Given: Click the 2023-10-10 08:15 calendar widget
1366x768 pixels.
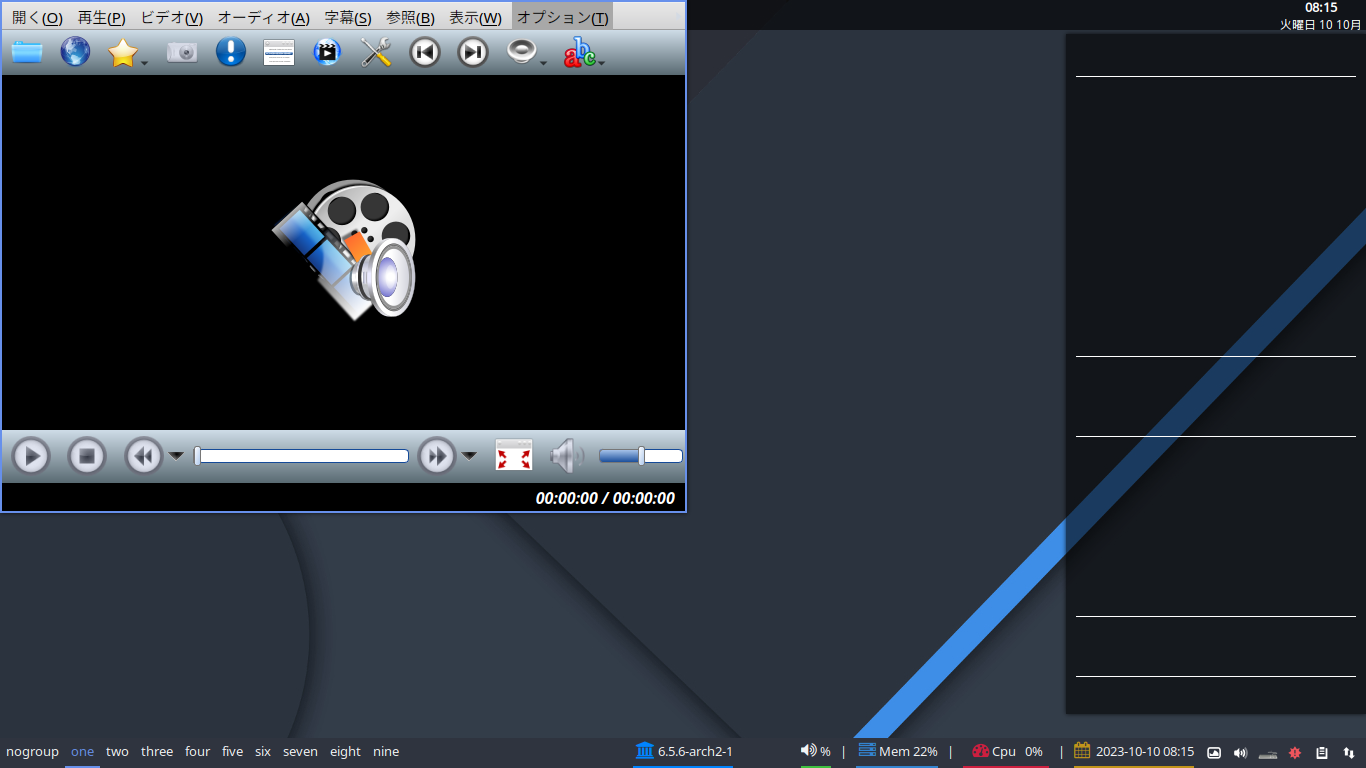Looking at the screenshot, I should click(x=1134, y=751).
